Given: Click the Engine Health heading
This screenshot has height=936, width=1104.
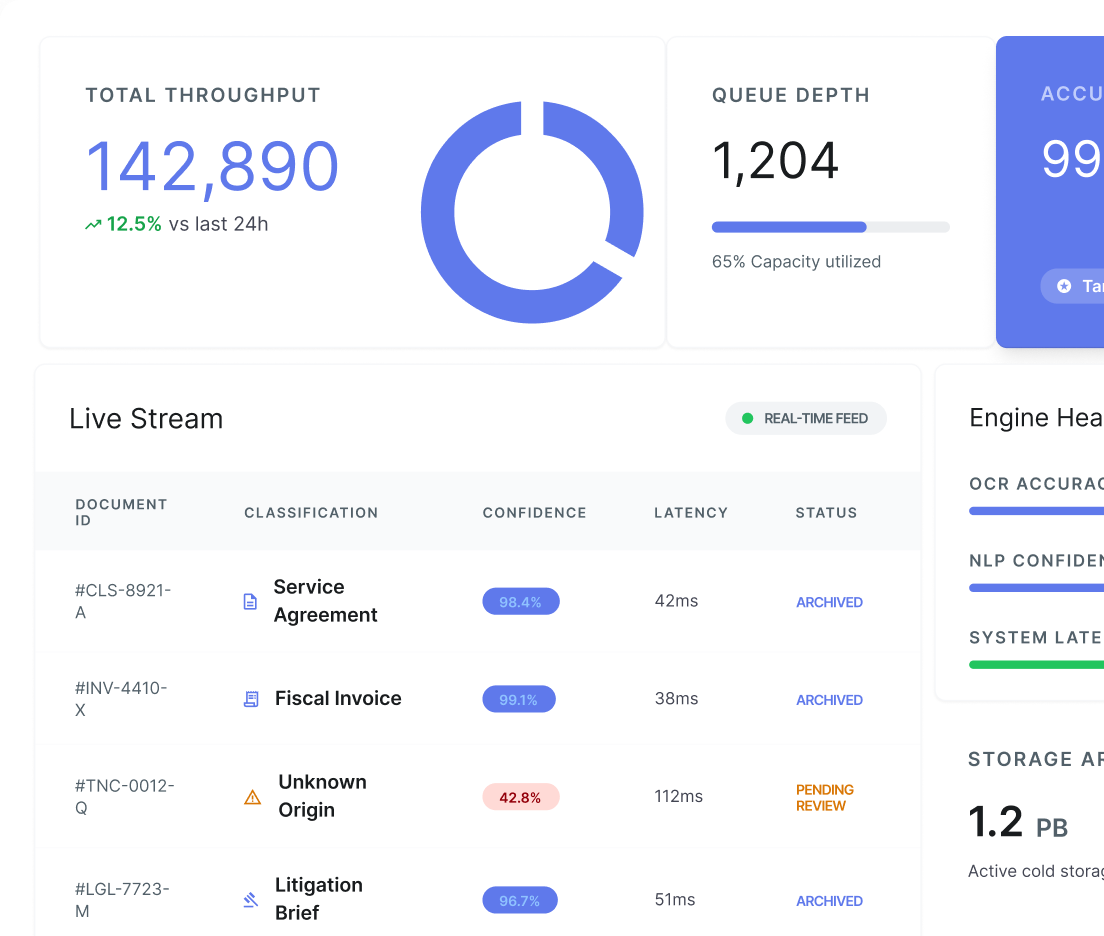Looking at the screenshot, I should [x=1036, y=418].
